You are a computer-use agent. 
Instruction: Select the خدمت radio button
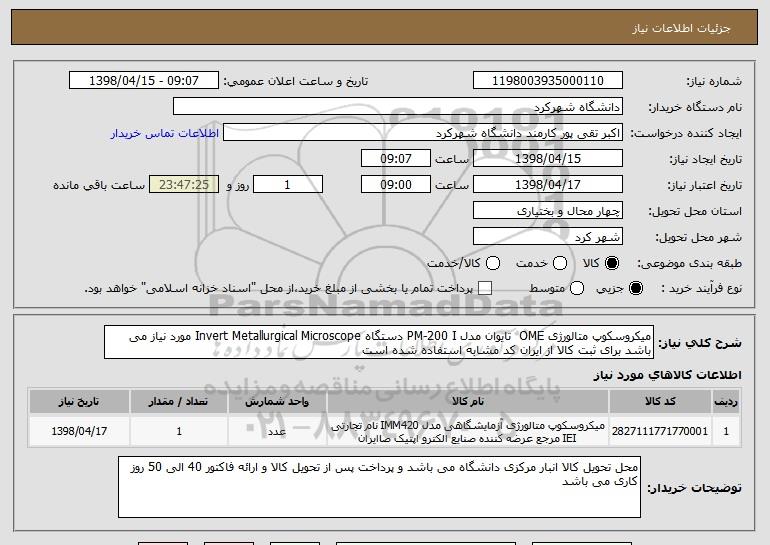(x=560, y=263)
